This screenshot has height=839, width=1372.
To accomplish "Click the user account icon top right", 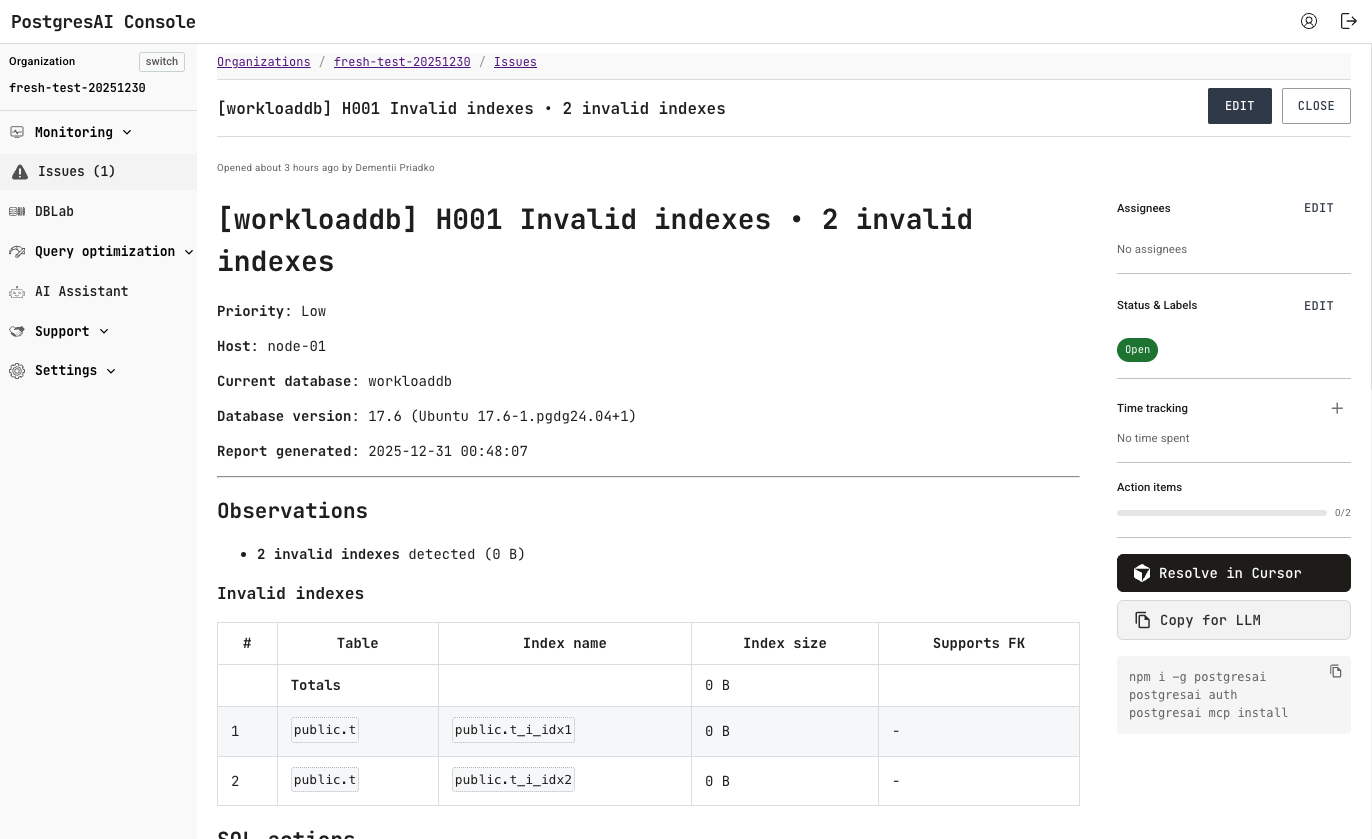I will 1309,21.
